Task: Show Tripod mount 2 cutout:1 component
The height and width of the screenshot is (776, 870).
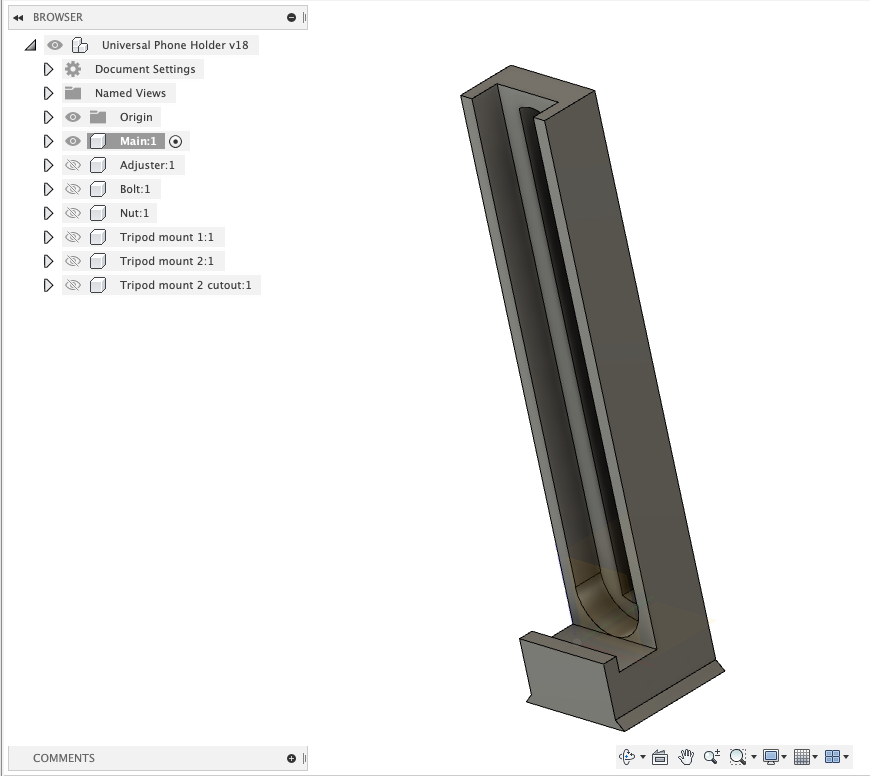Action: pos(73,285)
